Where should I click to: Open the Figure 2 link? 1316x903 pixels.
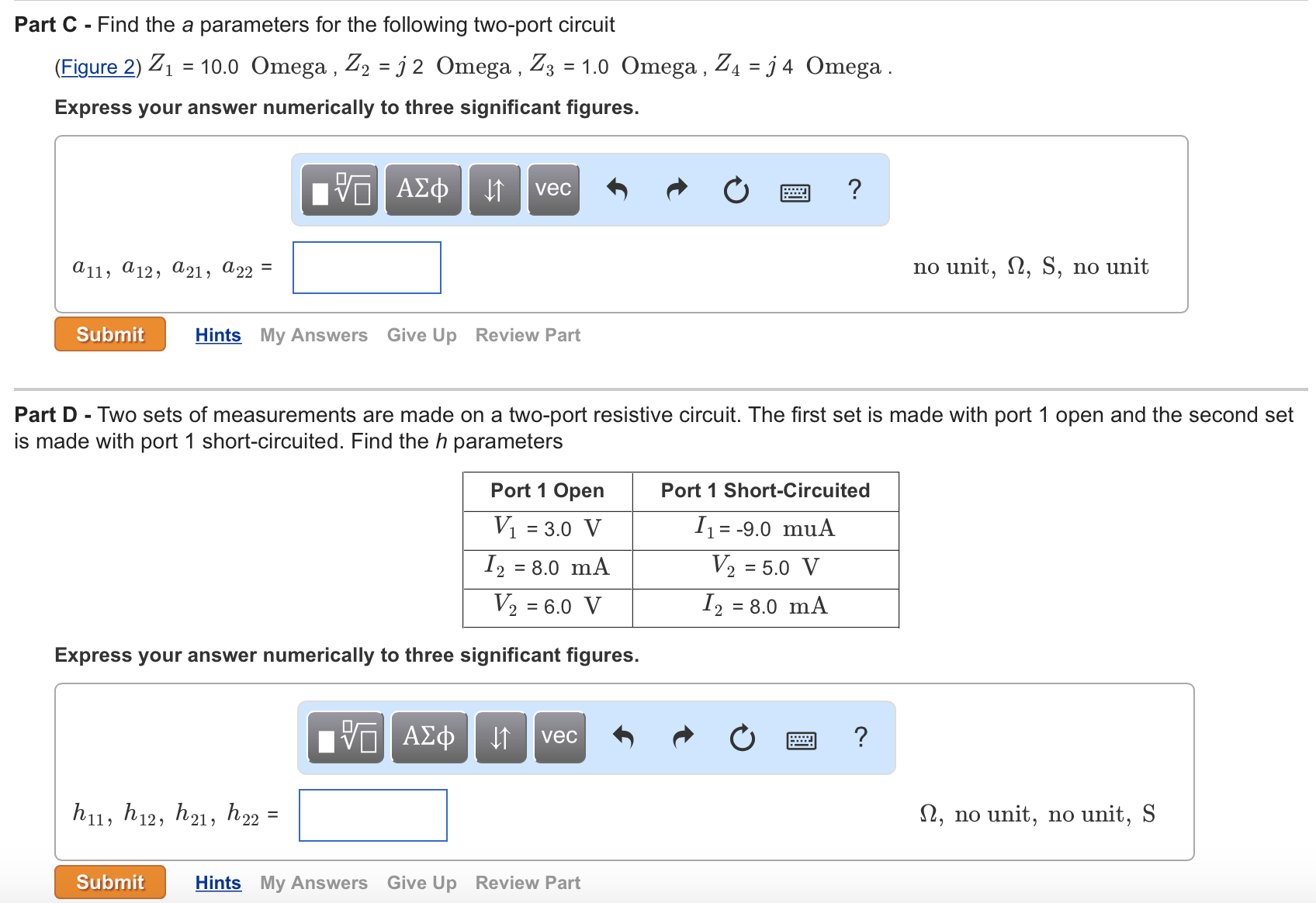pyautogui.click(x=98, y=67)
